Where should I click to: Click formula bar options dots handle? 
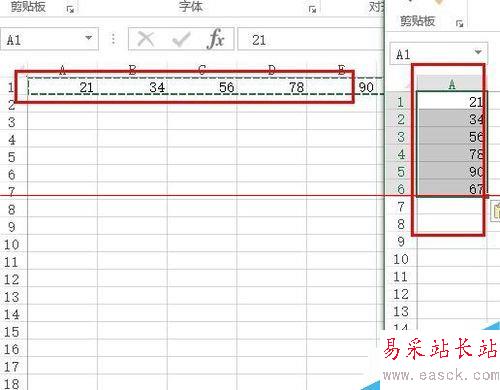pos(113,39)
